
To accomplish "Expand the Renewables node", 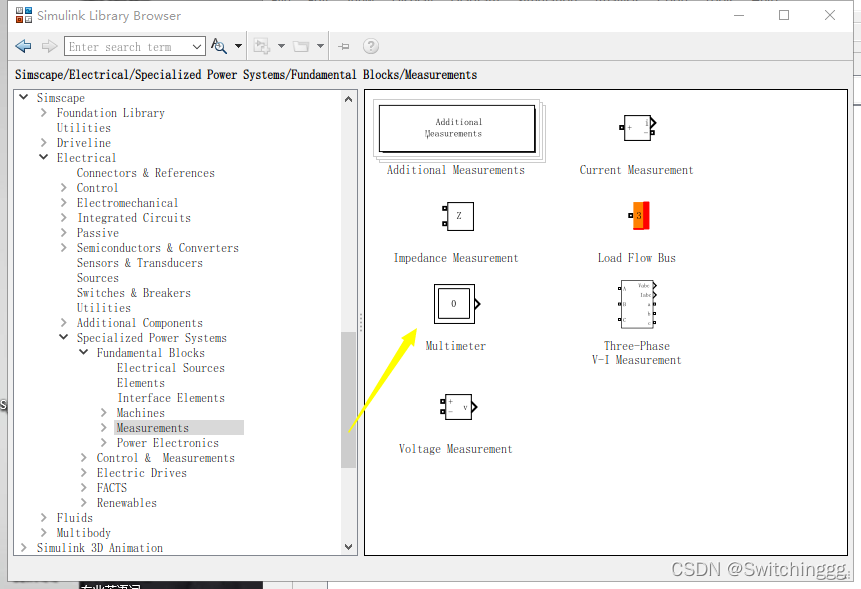I will point(83,502).
